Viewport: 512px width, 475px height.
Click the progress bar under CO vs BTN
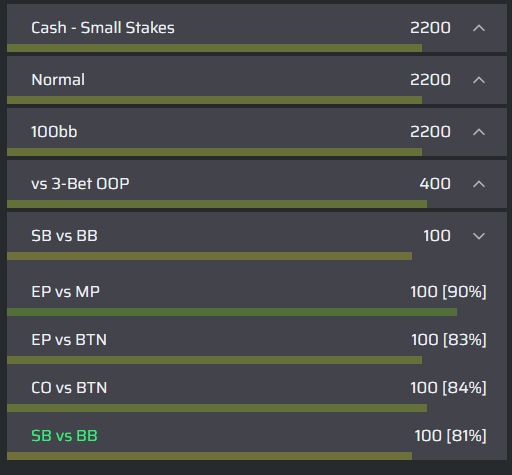pyautogui.click(x=217, y=408)
